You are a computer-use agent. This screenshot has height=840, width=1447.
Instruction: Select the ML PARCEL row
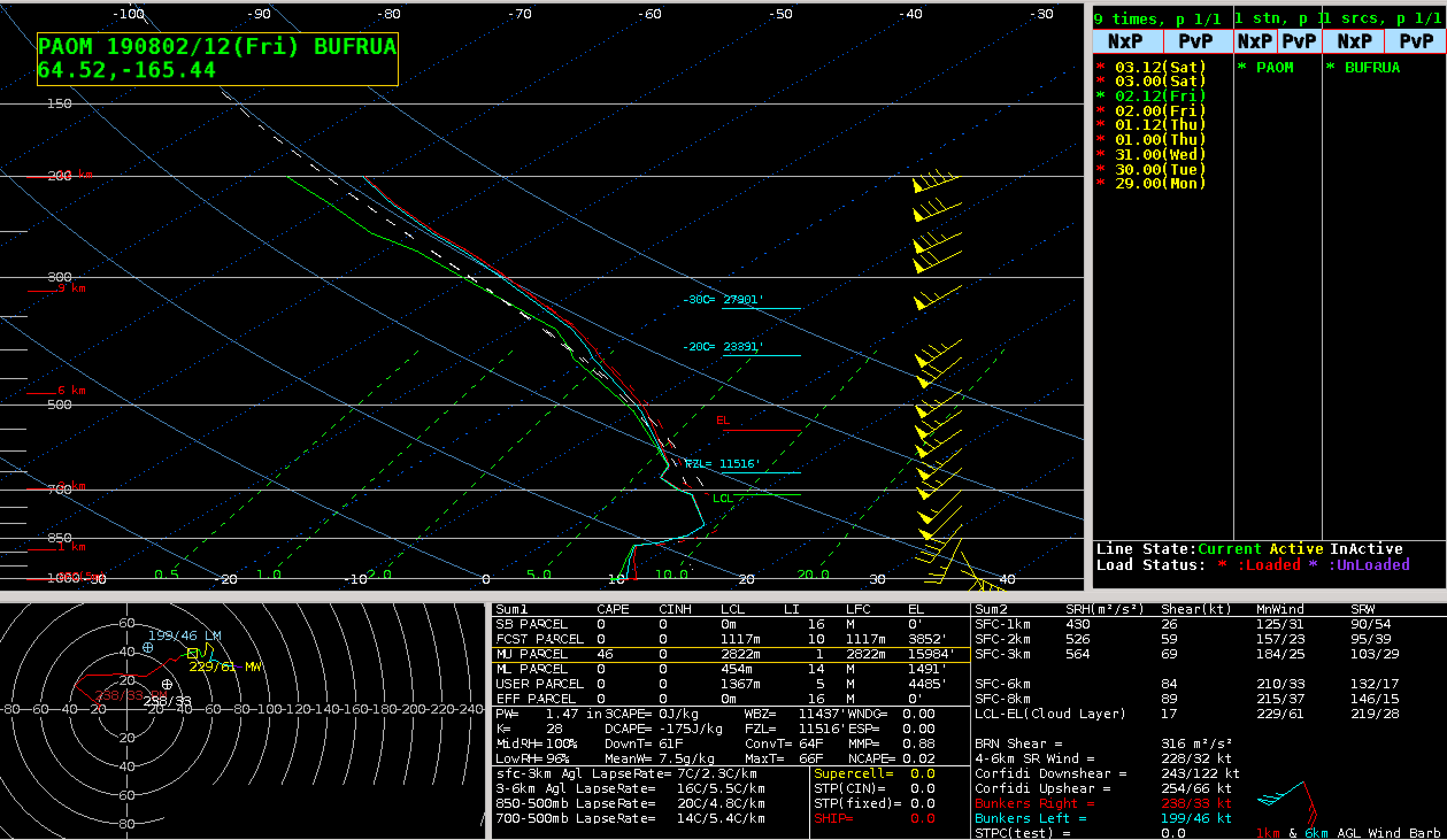click(x=731, y=669)
